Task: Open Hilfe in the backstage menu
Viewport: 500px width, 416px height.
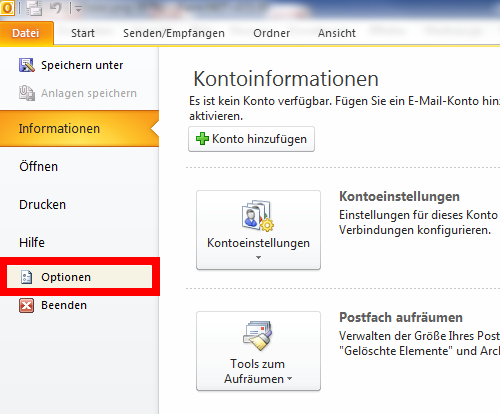Action: click(x=32, y=242)
